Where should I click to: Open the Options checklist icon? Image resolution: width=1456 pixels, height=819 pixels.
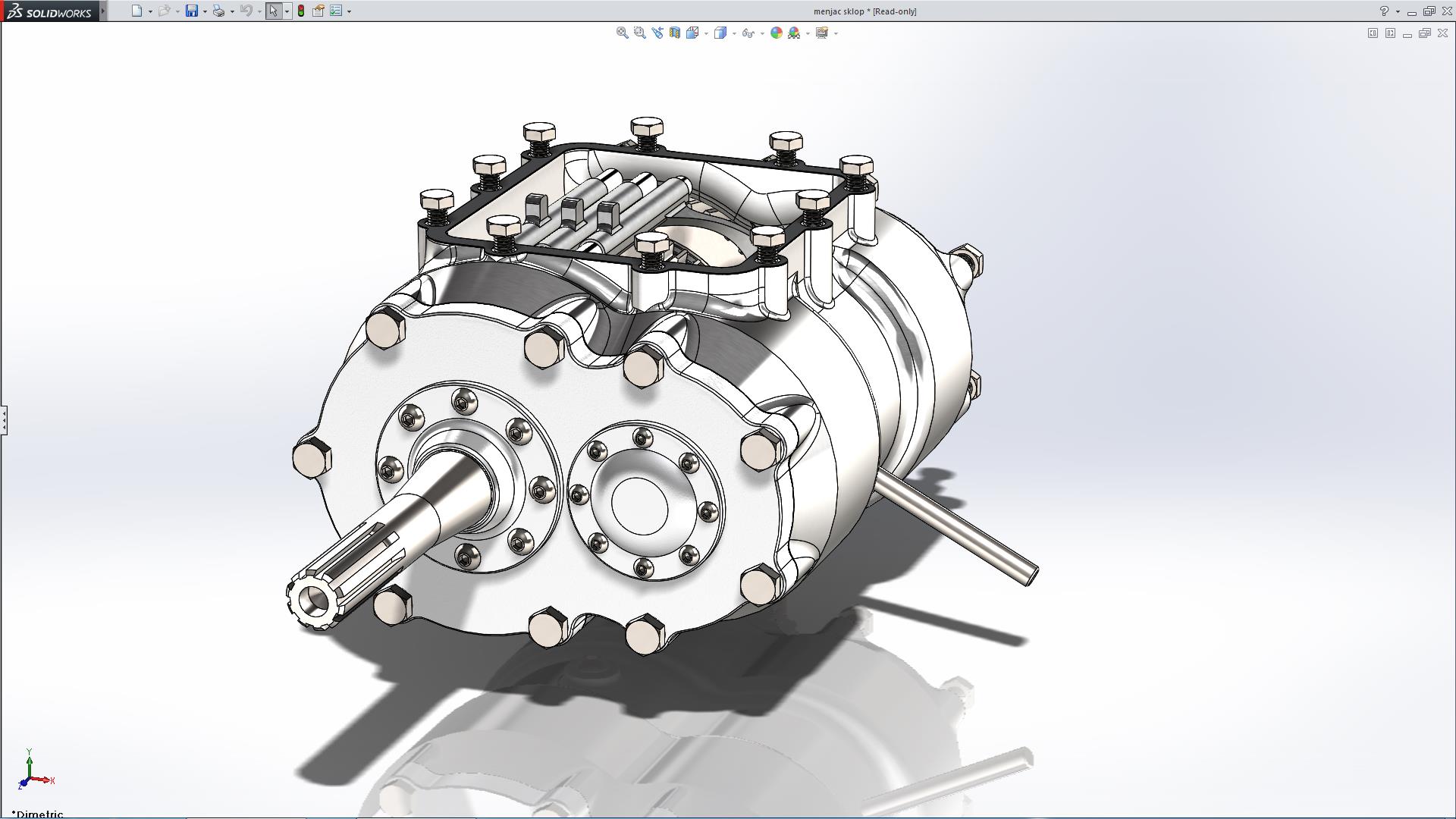[336, 11]
